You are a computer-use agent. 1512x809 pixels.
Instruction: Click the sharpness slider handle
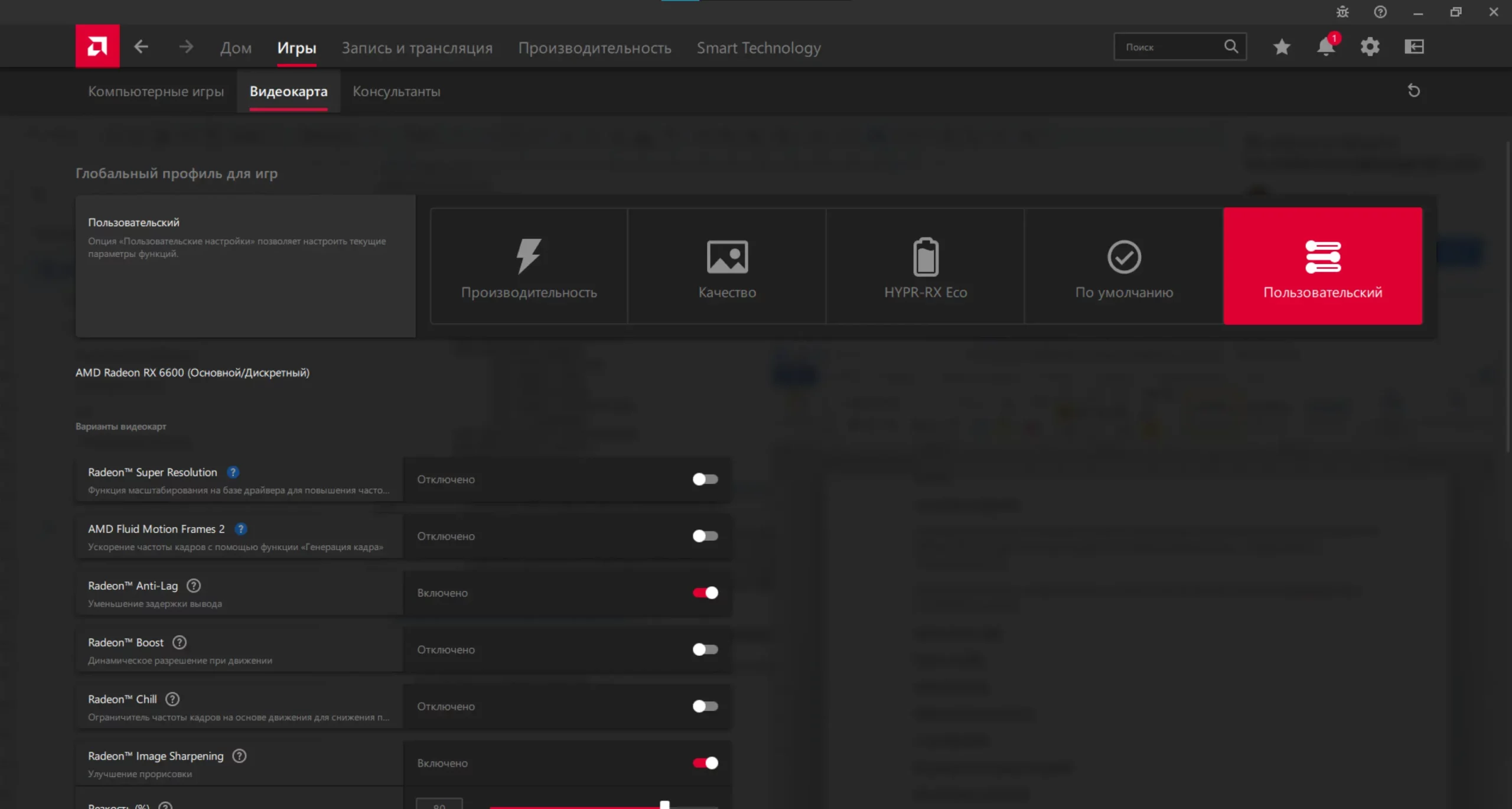point(664,804)
